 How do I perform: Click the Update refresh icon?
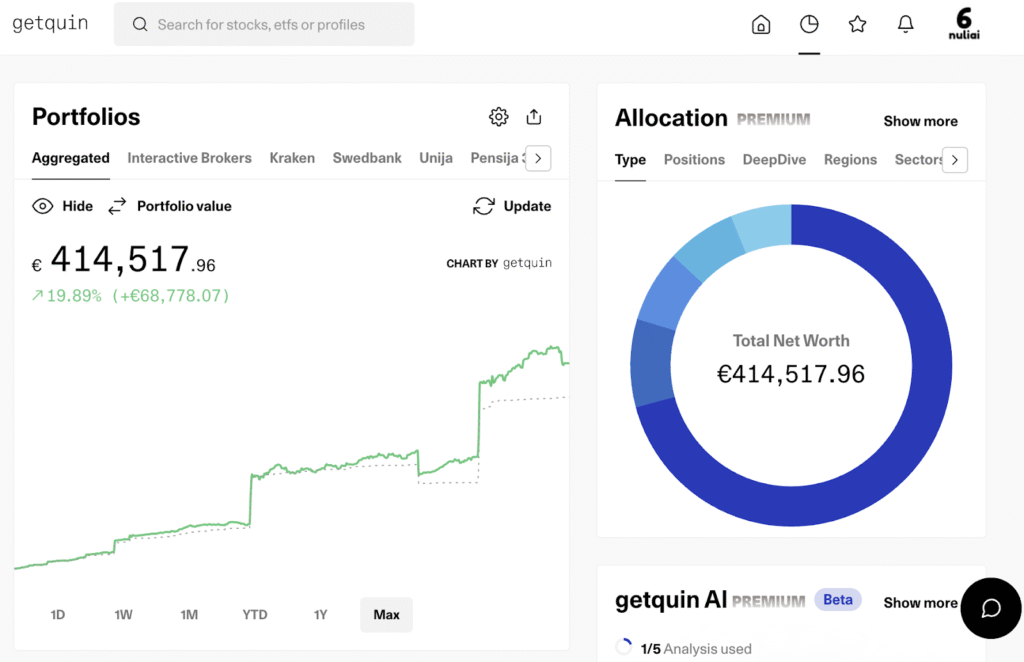tap(484, 206)
